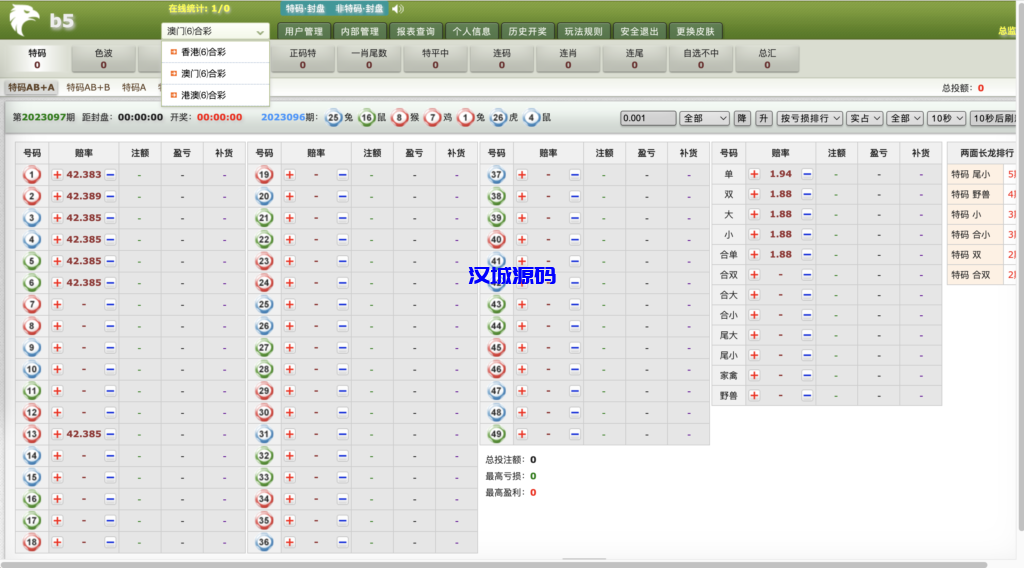This screenshot has width=1024, height=568.
Task: Click the 降 button
Action: coord(742,118)
